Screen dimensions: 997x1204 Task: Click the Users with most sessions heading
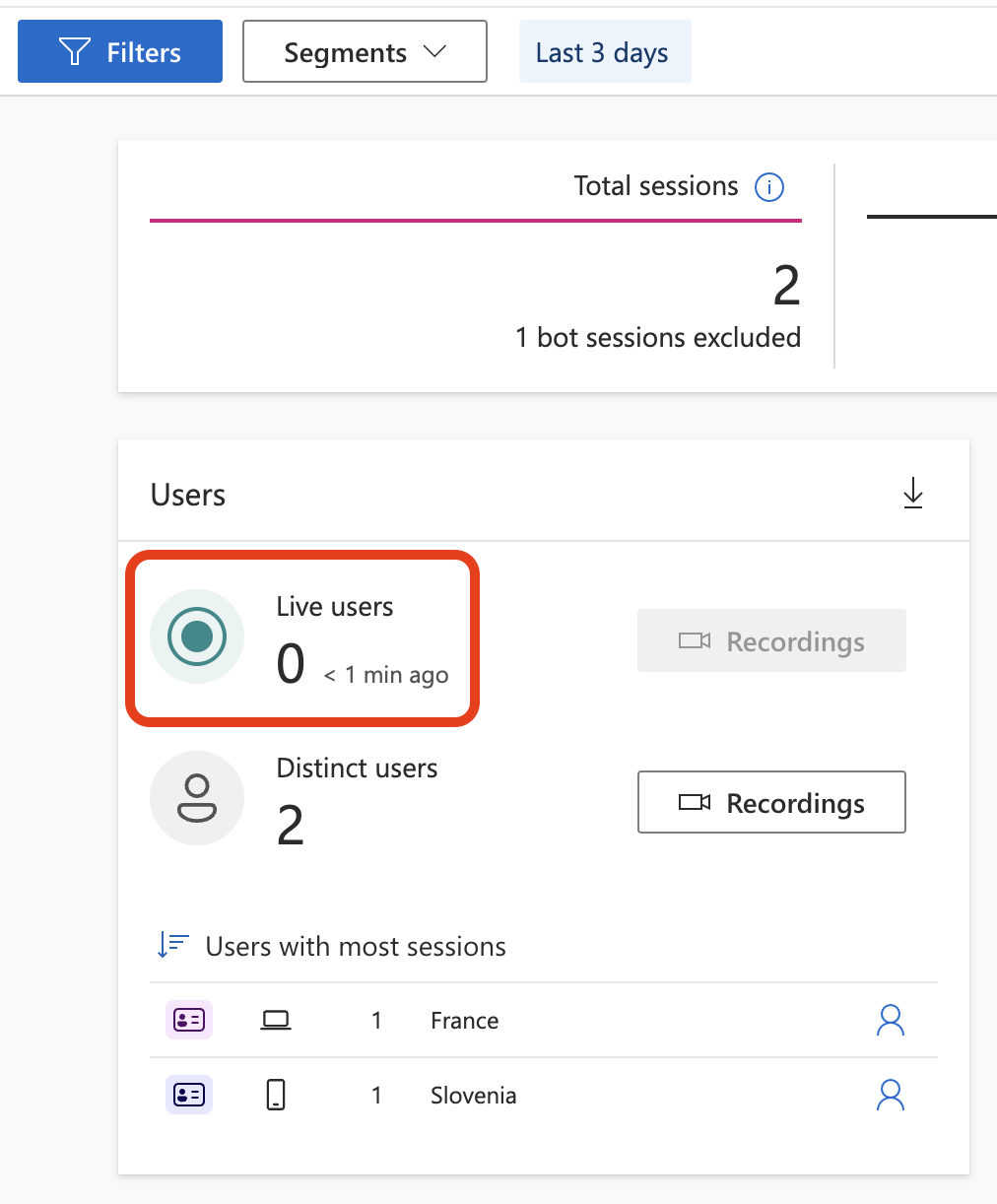tap(356, 947)
